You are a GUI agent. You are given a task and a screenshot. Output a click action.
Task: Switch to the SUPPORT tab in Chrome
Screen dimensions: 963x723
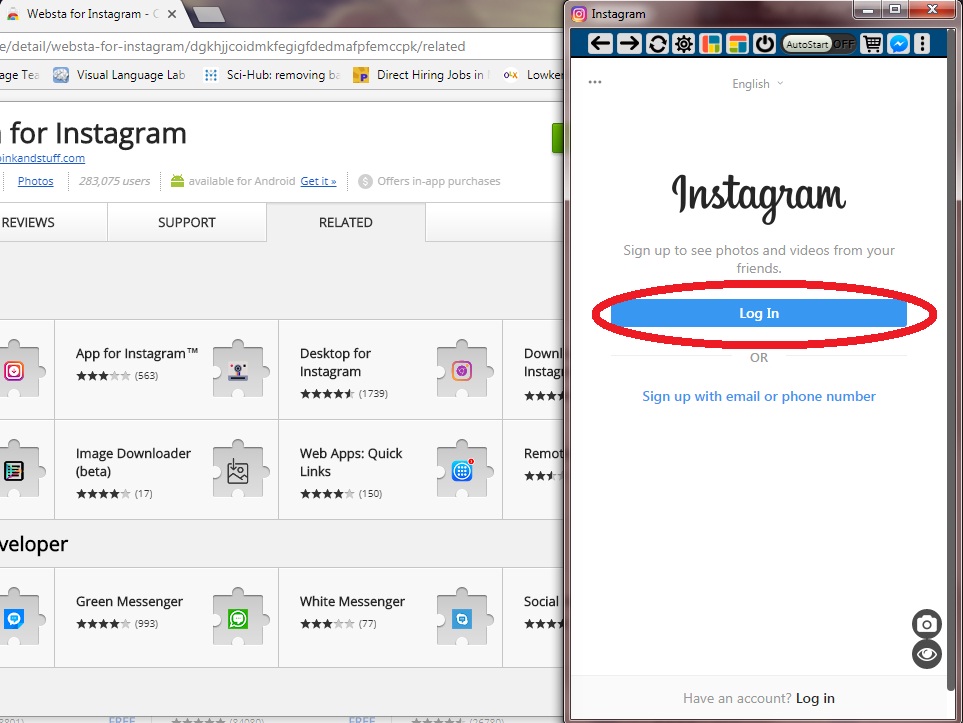coord(187,222)
